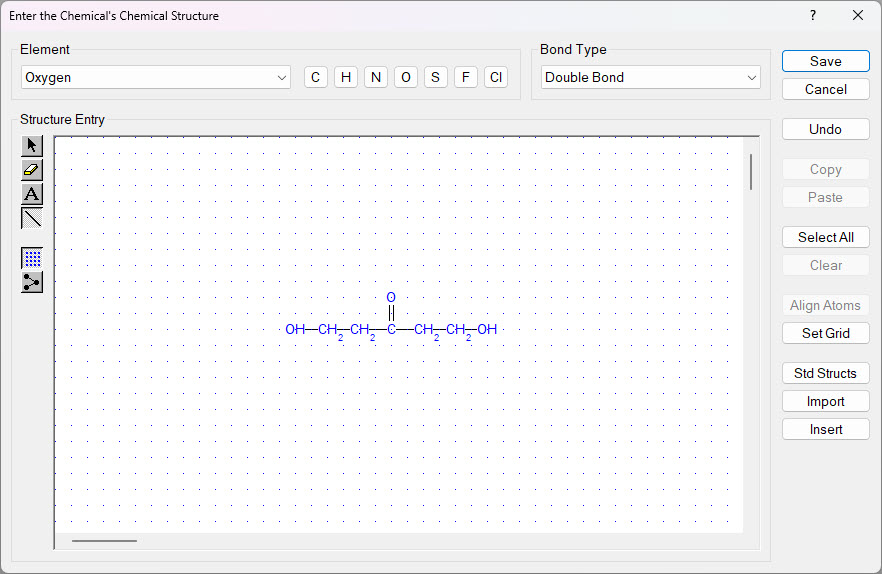
Task: Pick the Nitrogen (N) element shortcut
Action: (x=376, y=77)
